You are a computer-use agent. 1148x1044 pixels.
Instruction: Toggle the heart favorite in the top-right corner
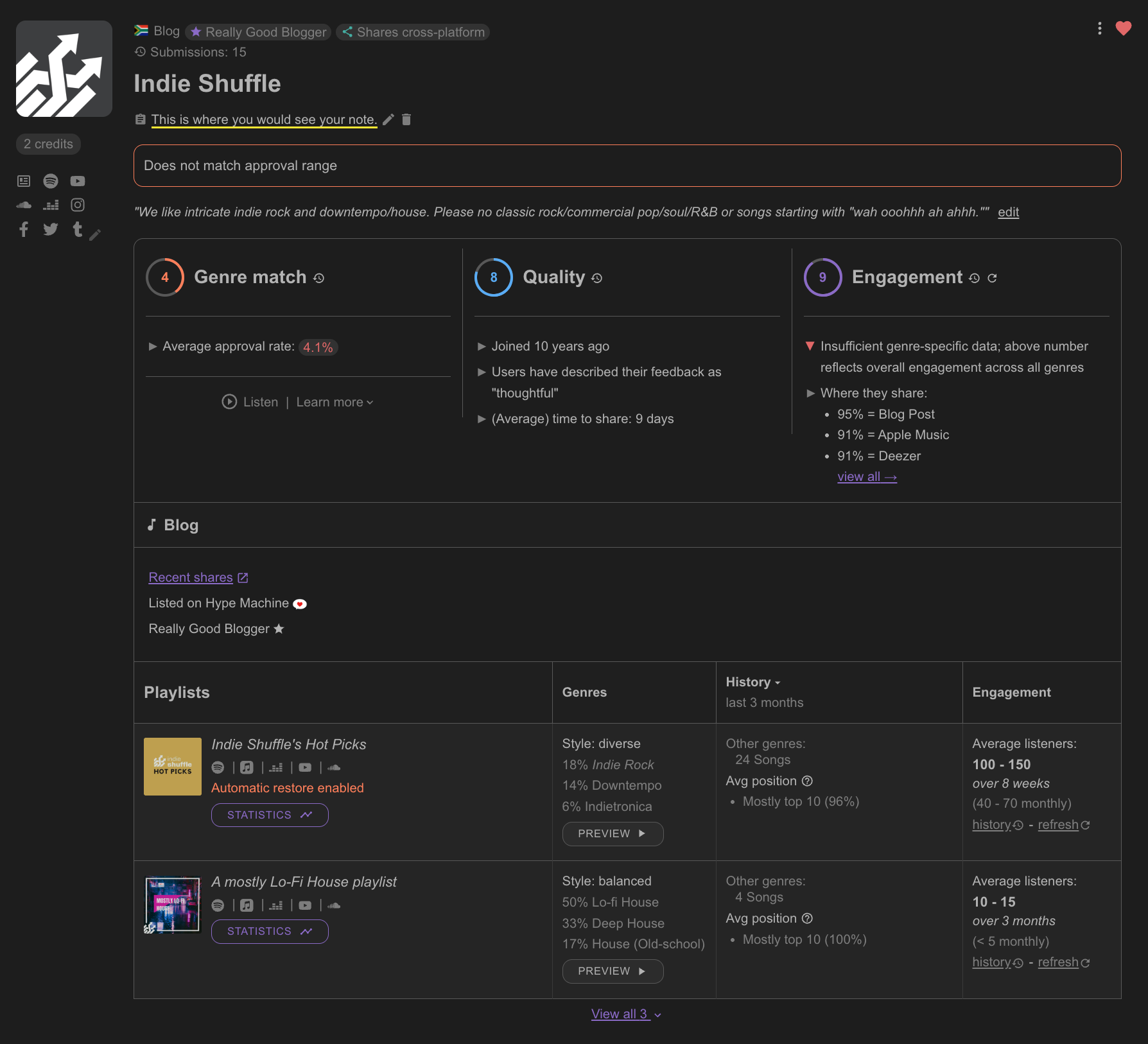point(1124,28)
